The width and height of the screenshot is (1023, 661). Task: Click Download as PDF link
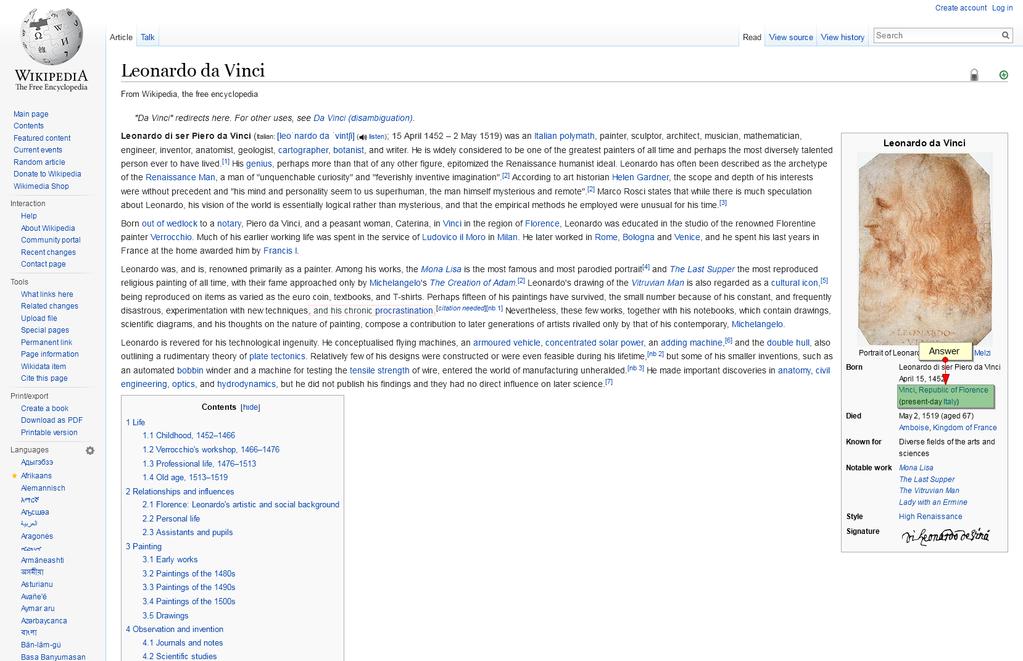(x=52, y=420)
